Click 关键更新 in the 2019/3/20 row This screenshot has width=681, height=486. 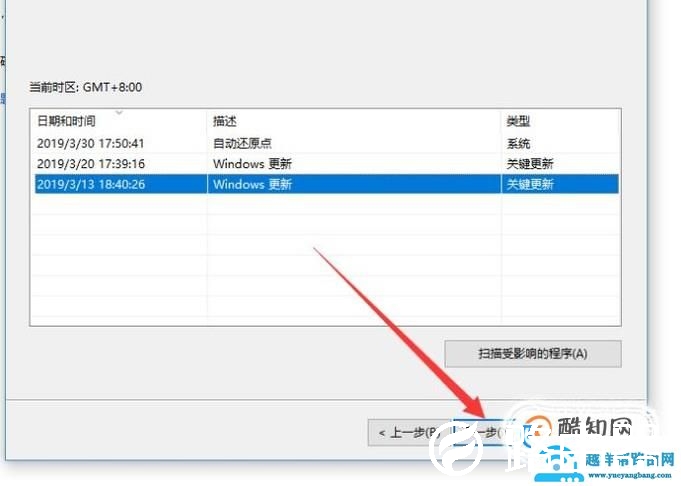[530, 163]
